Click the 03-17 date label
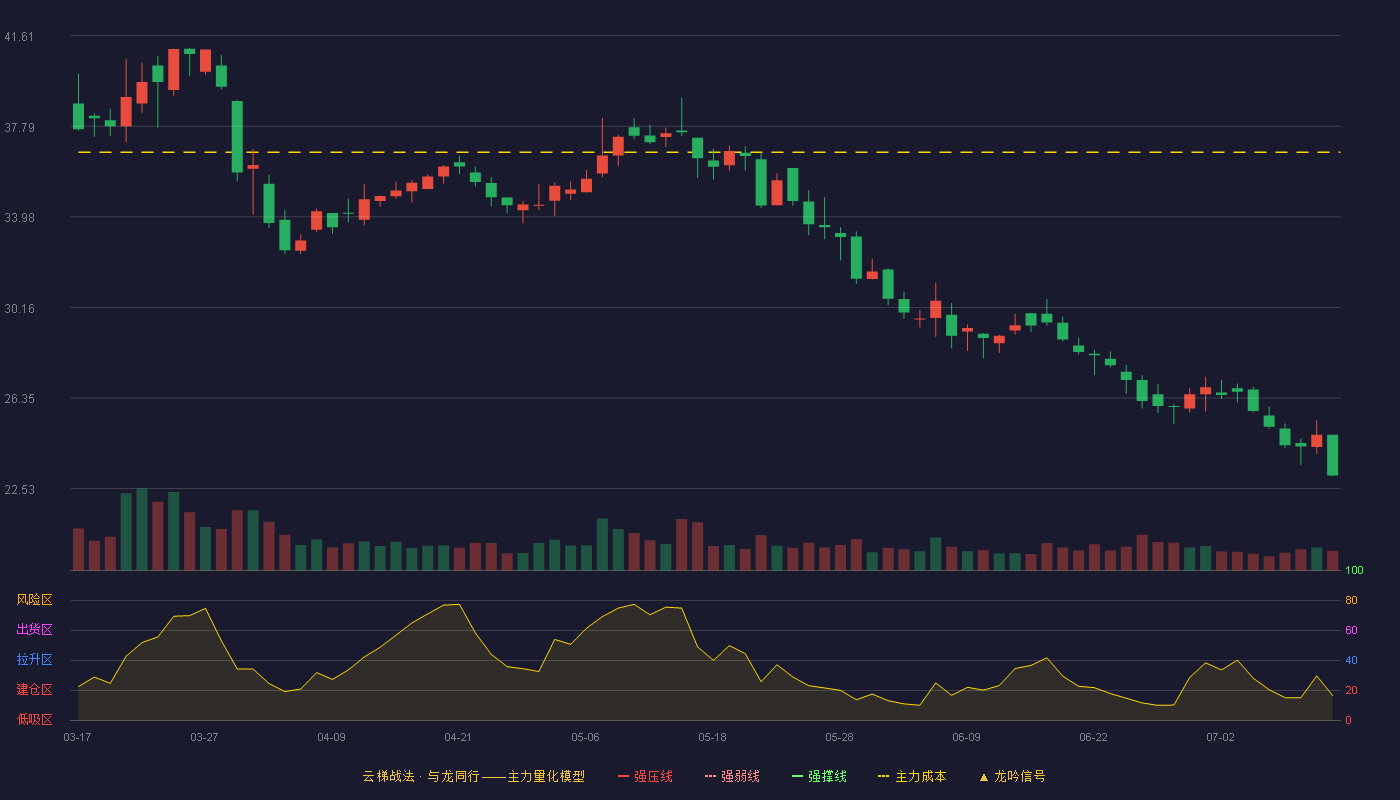1400x800 pixels. click(77, 737)
